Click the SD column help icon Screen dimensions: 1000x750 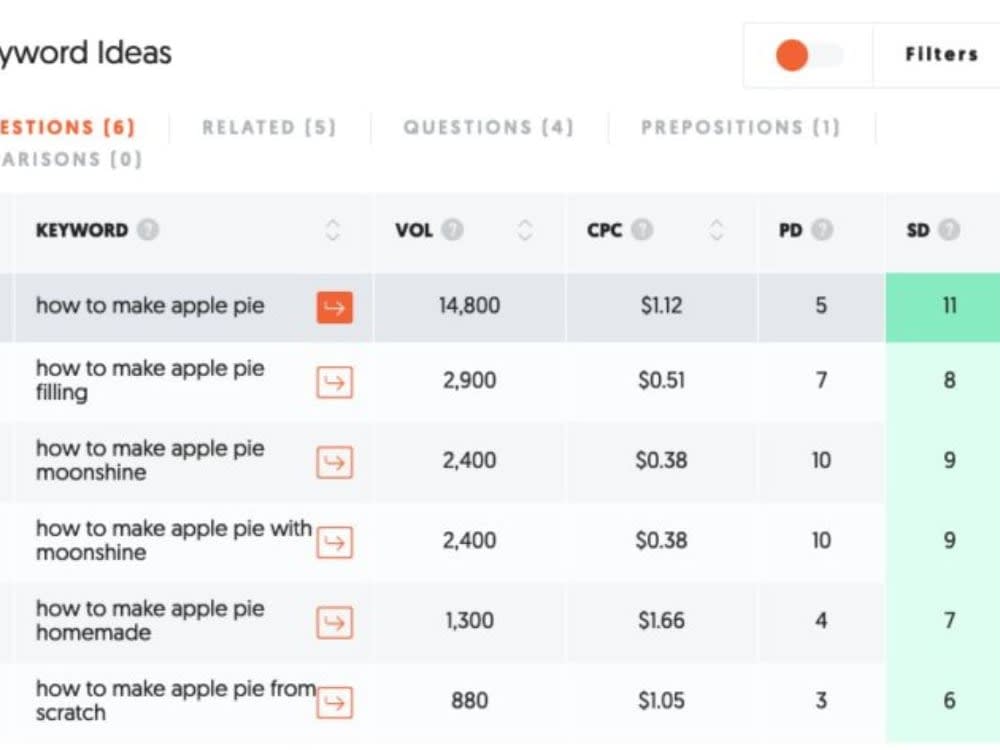tap(949, 230)
